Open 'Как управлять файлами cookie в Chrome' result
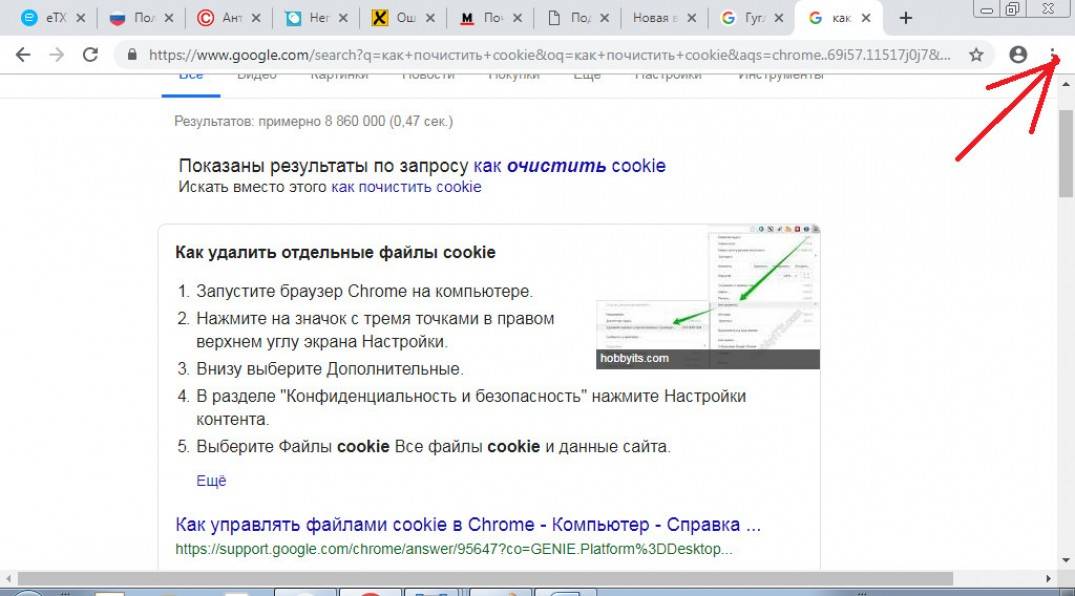This screenshot has height=596, width=1075. [467, 525]
